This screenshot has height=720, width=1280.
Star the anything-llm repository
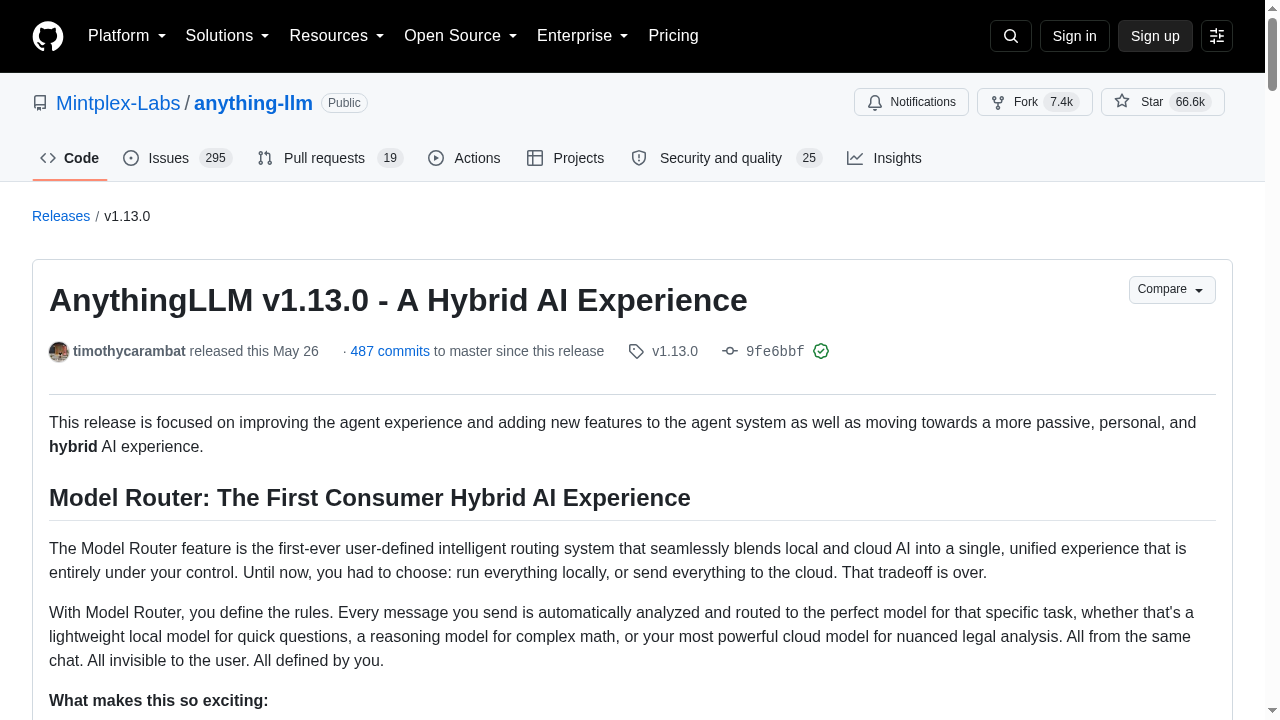point(1162,102)
